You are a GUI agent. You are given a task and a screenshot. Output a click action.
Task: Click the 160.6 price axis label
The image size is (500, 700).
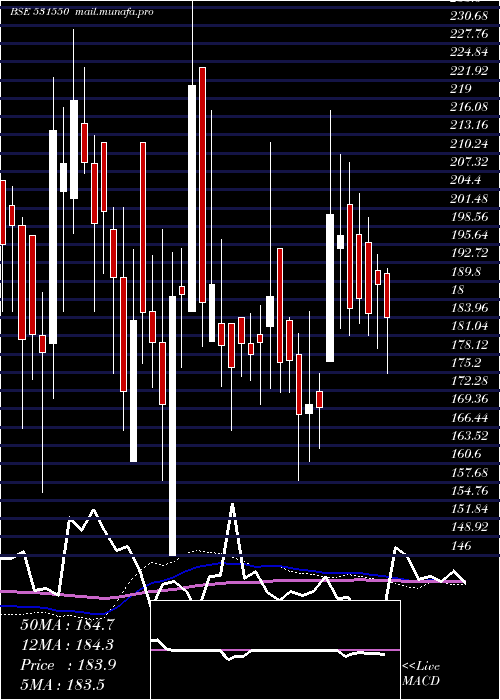(466, 454)
